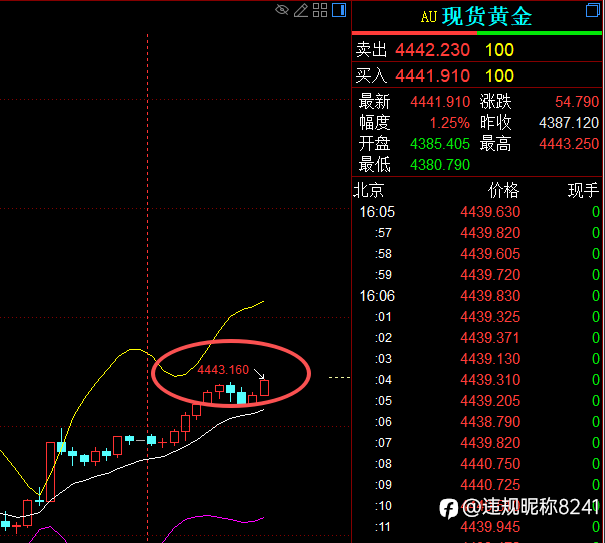The height and width of the screenshot is (543, 605).
Task: Click the last red candlestick inside the circle
Action: coord(264,388)
